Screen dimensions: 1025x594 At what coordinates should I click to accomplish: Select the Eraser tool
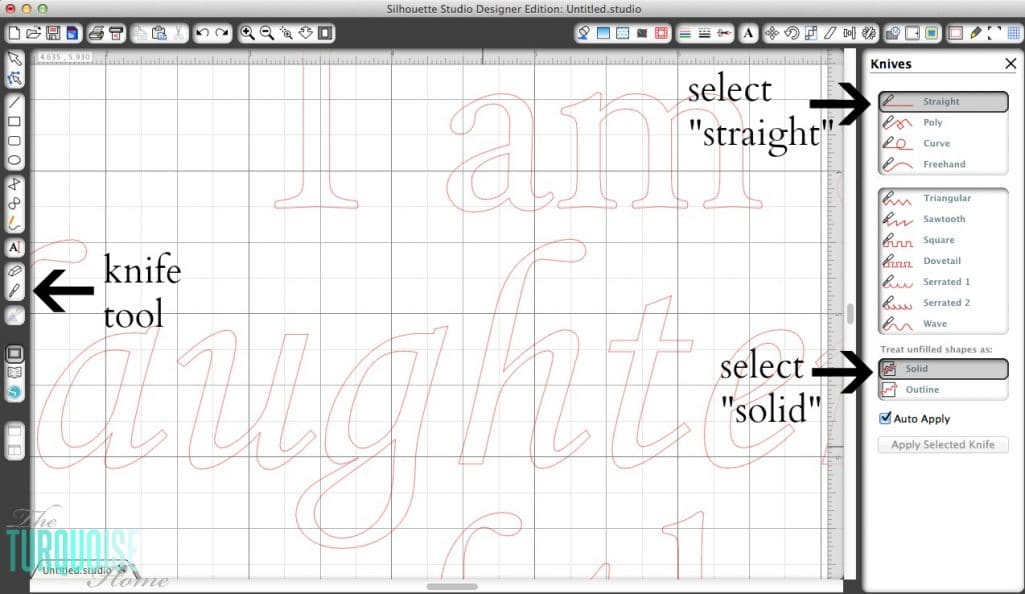pos(14,271)
